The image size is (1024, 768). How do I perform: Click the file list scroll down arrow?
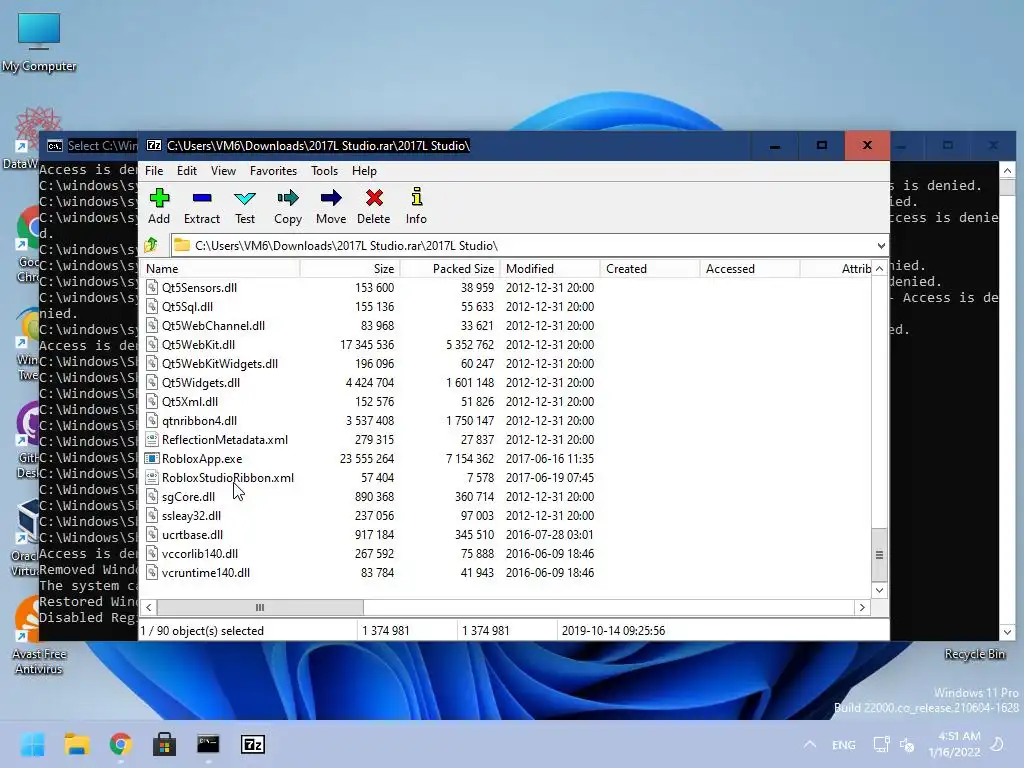pos(879,590)
